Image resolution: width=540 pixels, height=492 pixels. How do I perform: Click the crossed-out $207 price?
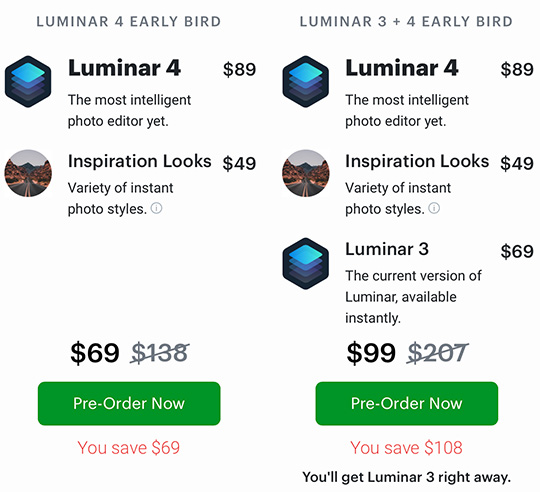click(x=437, y=353)
